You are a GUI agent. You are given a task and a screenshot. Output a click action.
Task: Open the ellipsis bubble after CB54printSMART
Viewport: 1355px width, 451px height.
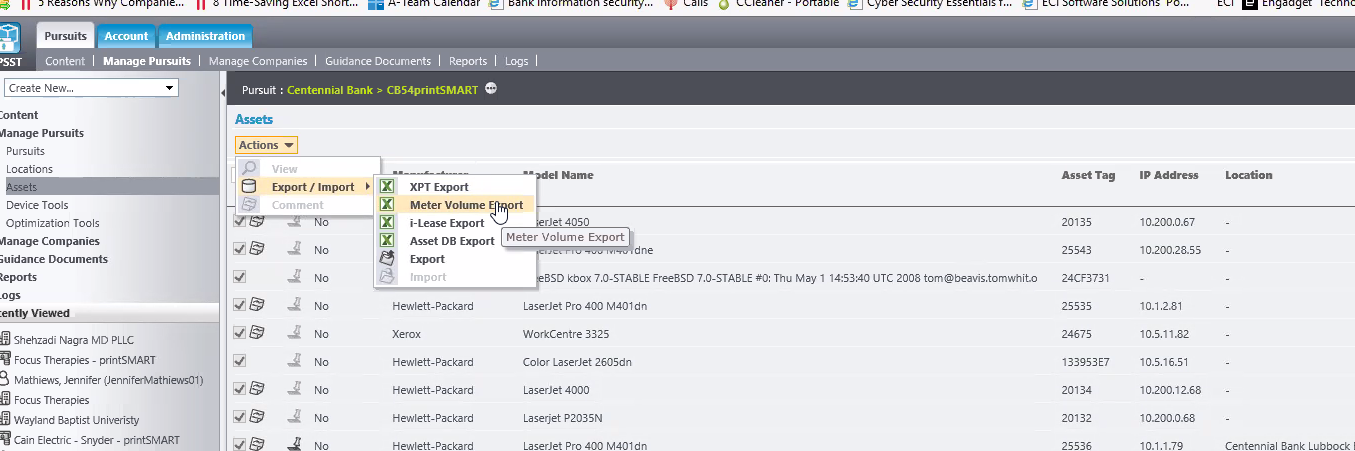pos(490,89)
